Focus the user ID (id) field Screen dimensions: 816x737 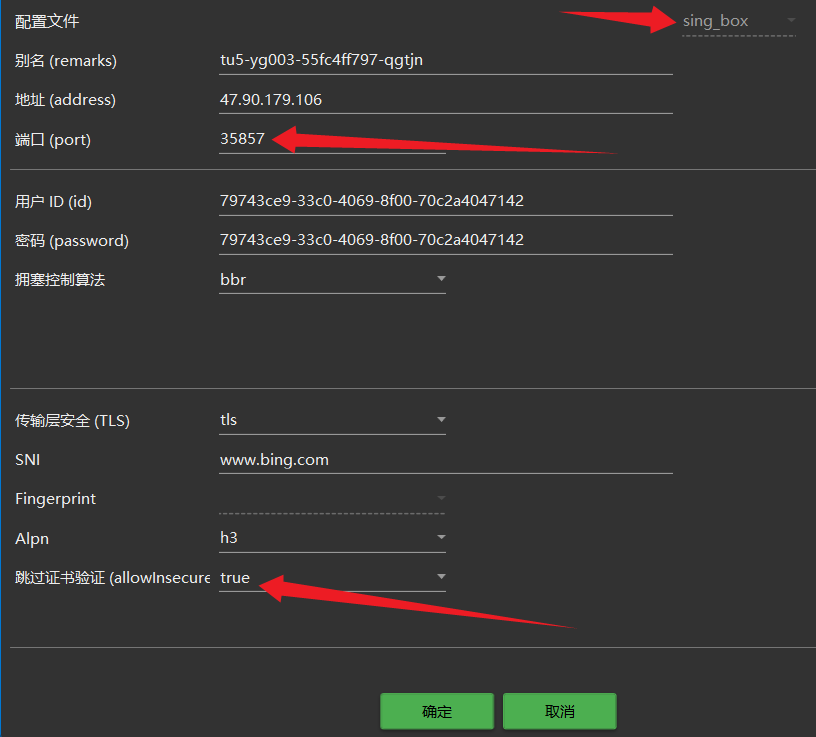[x=445, y=201]
